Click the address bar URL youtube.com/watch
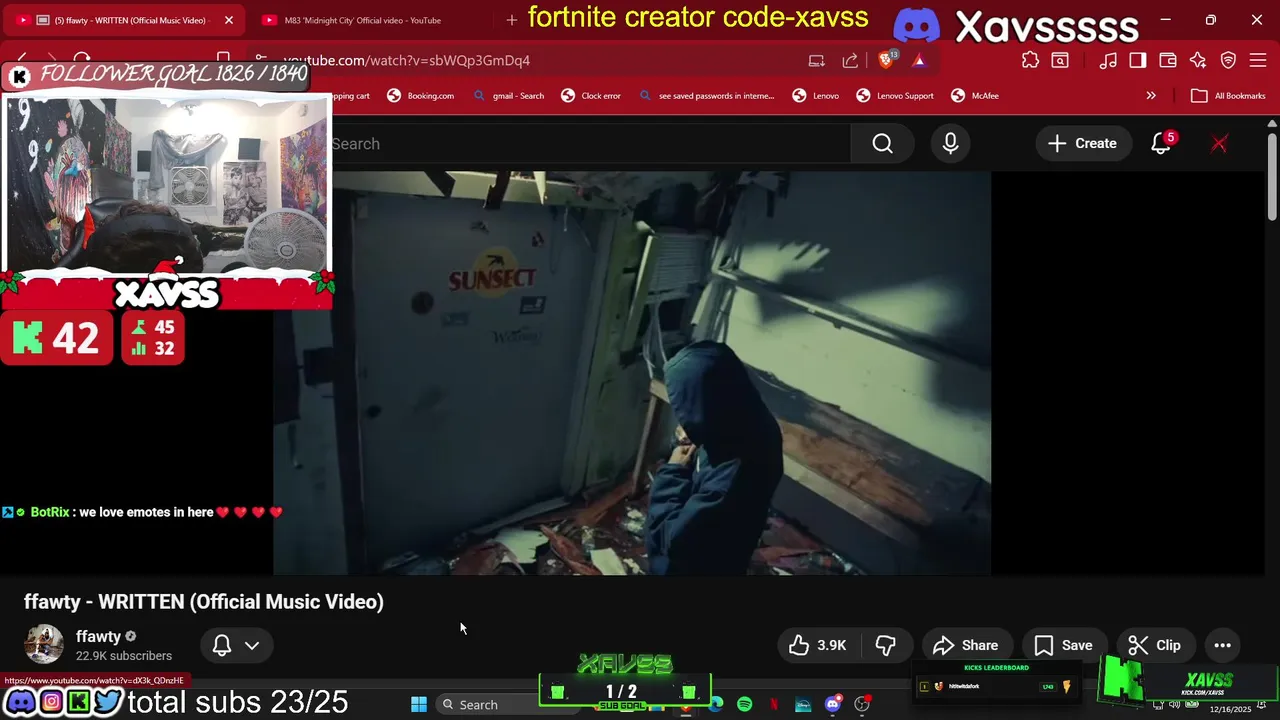Image resolution: width=1280 pixels, height=720 pixels. [407, 60]
